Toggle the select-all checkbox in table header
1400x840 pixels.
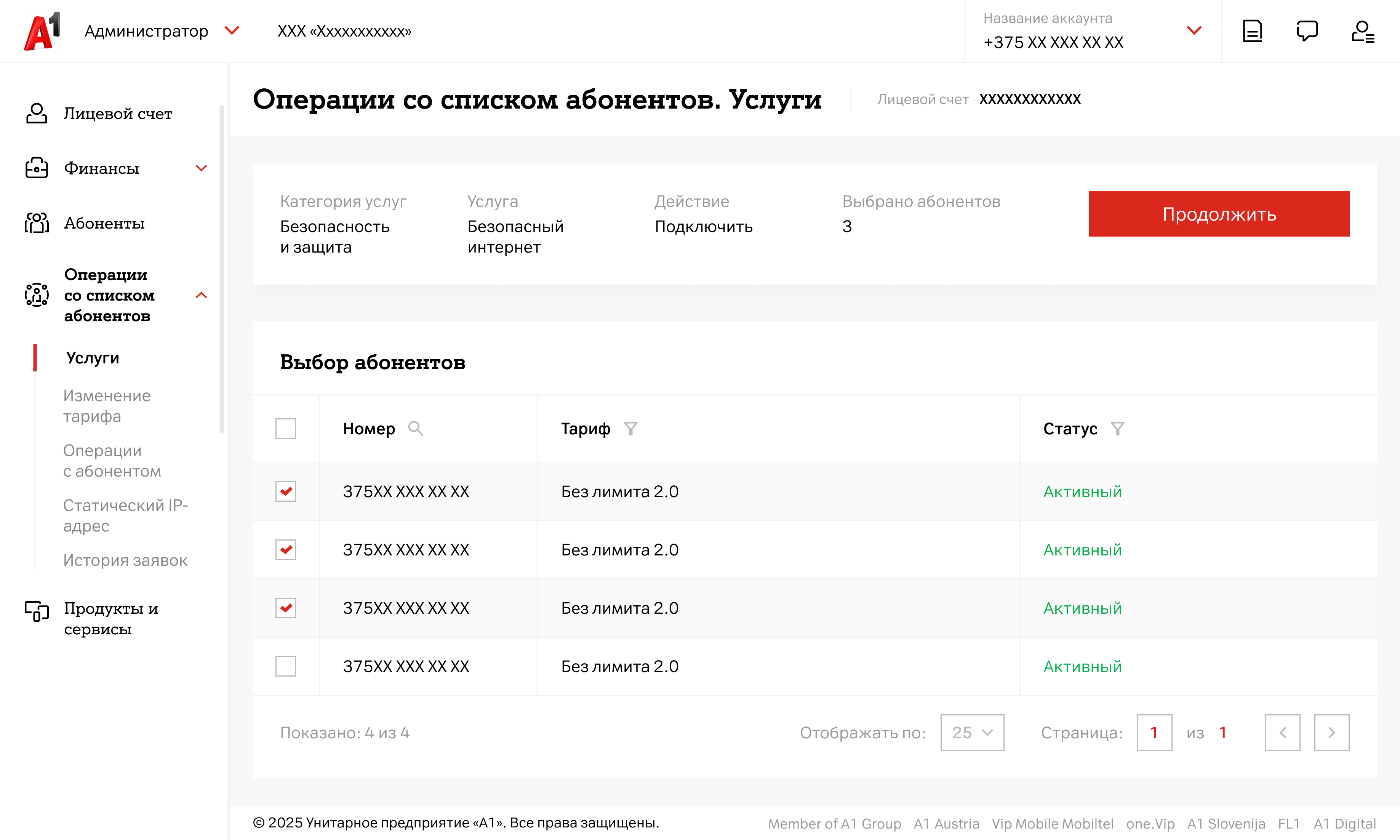pyautogui.click(x=285, y=429)
